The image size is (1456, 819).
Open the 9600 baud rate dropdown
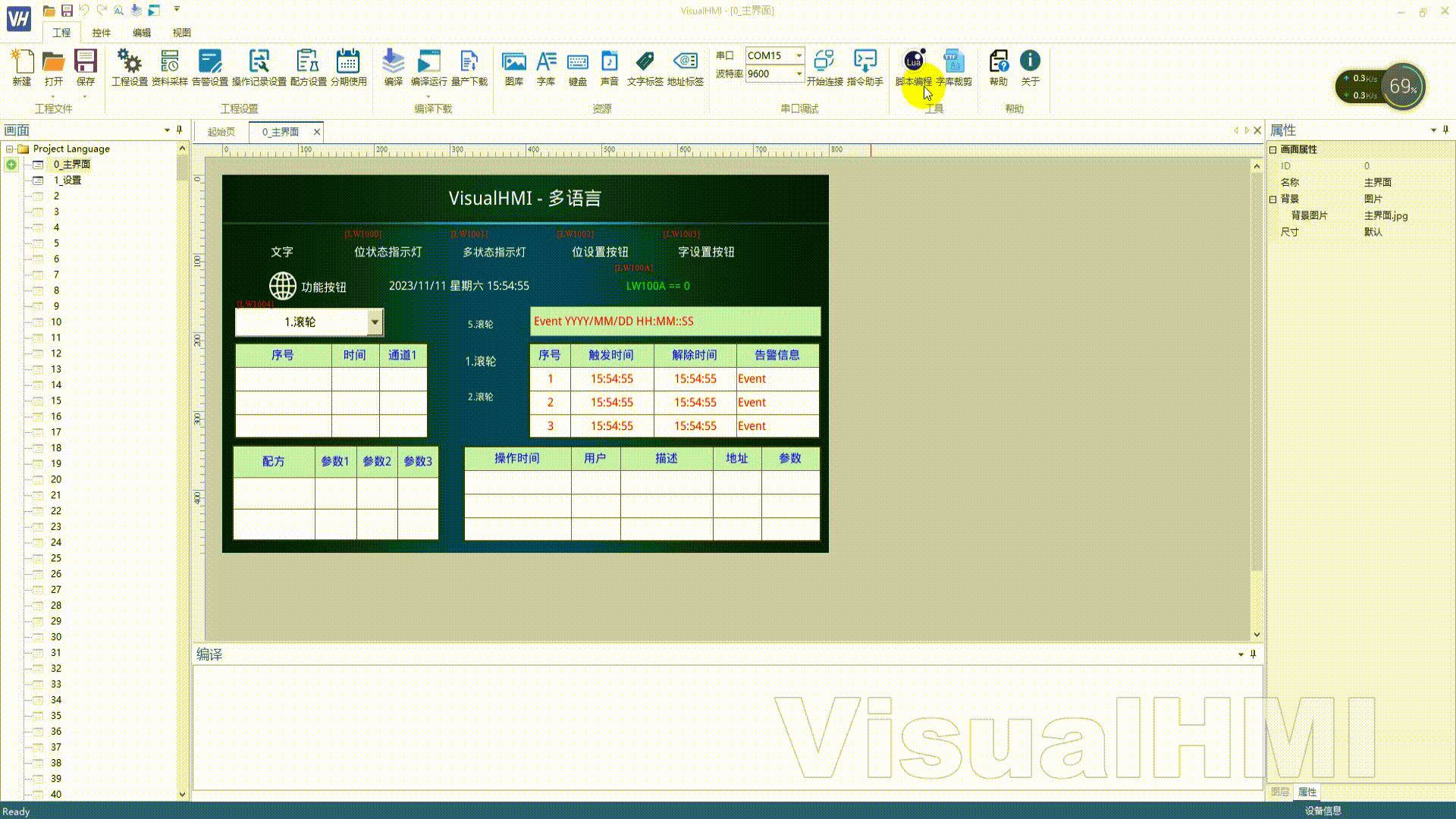click(x=799, y=74)
